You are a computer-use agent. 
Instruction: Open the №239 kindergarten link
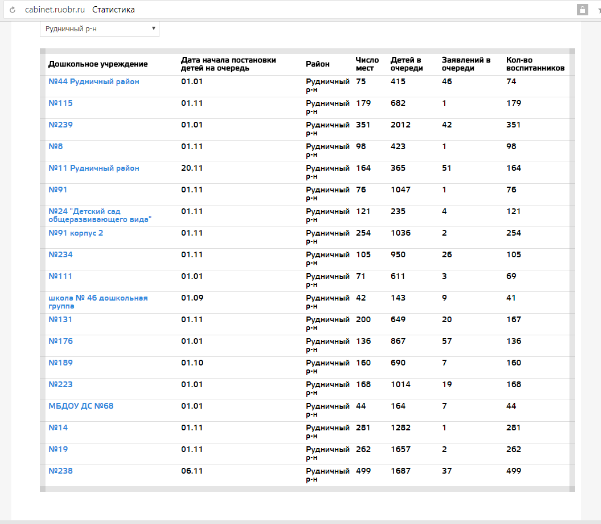tap(60, 125)
